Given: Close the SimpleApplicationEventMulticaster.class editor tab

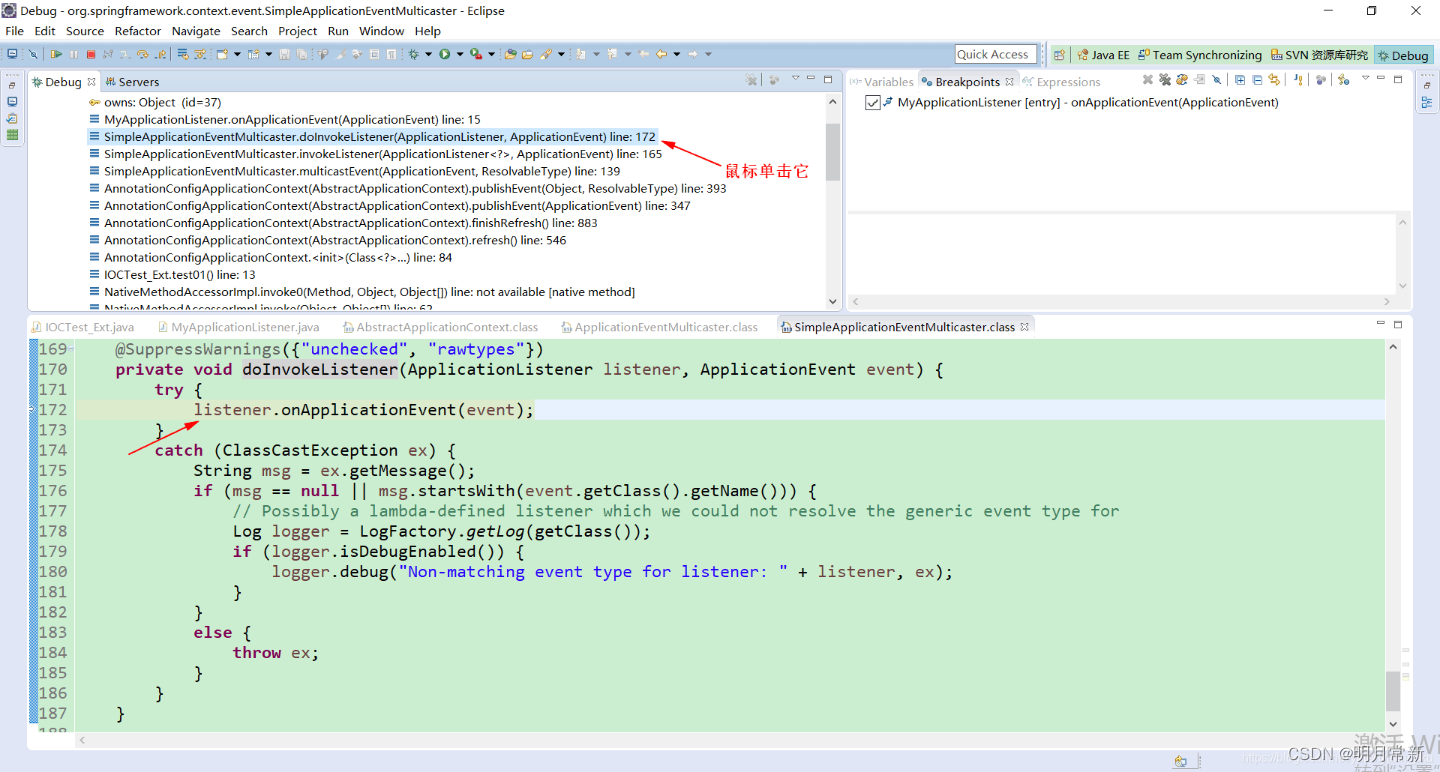Looking at the screenshot, I should point(1025,327).
